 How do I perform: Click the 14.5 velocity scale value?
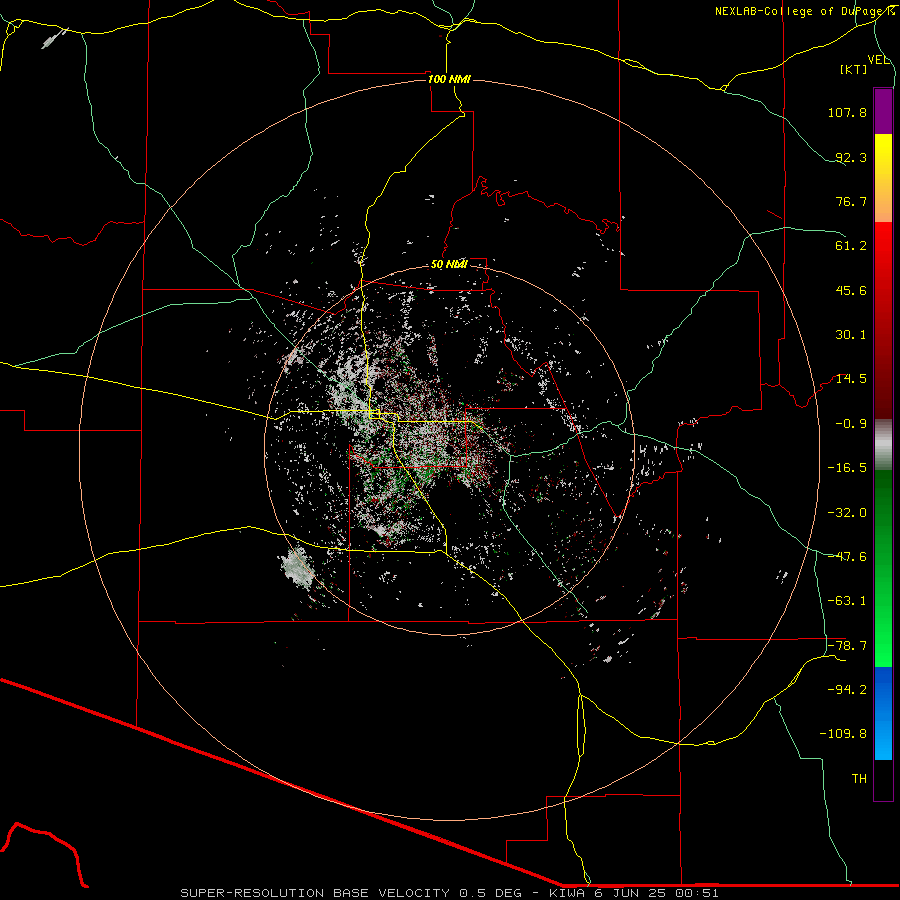tap(851, 379)
